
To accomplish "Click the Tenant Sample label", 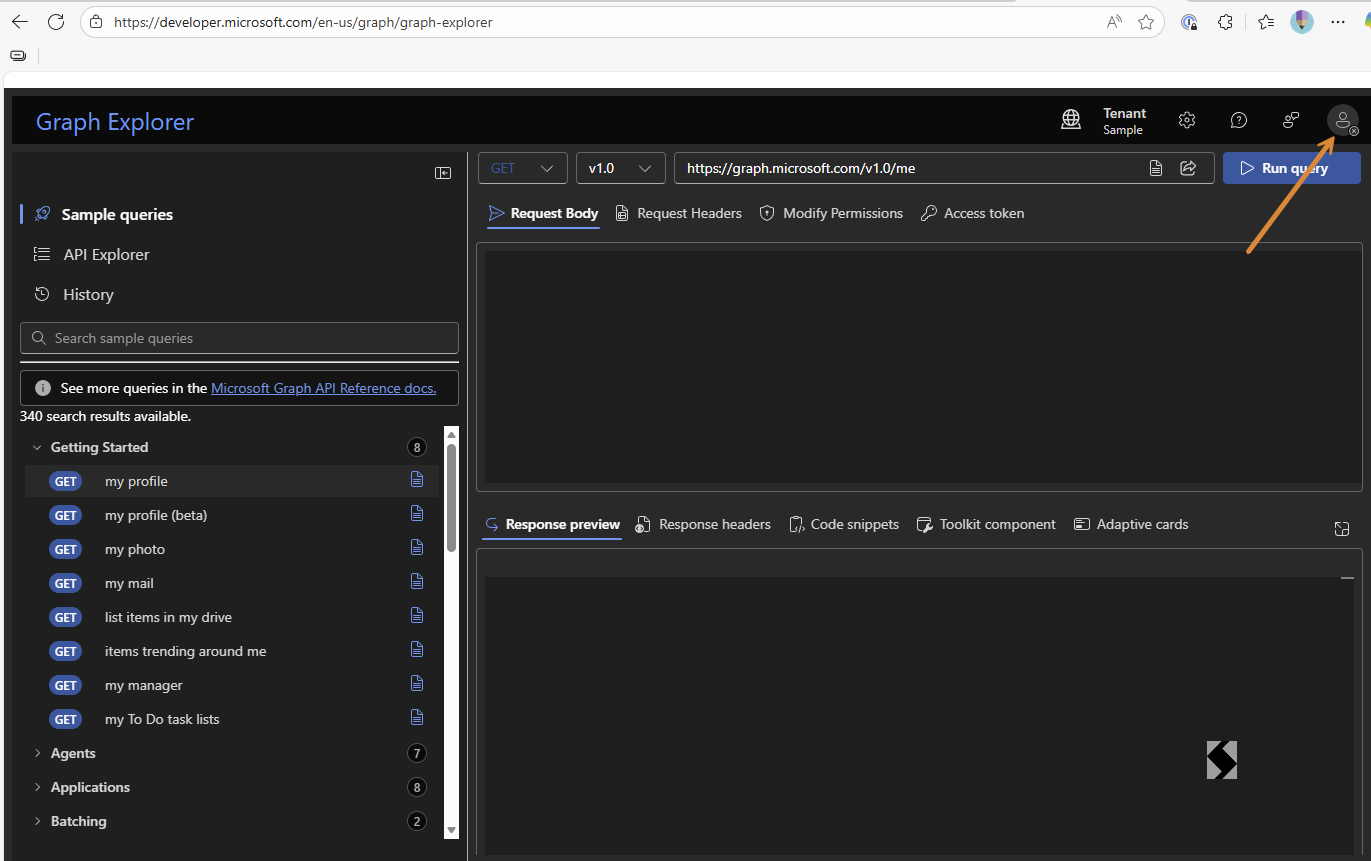I will [x=1124, y=121].
